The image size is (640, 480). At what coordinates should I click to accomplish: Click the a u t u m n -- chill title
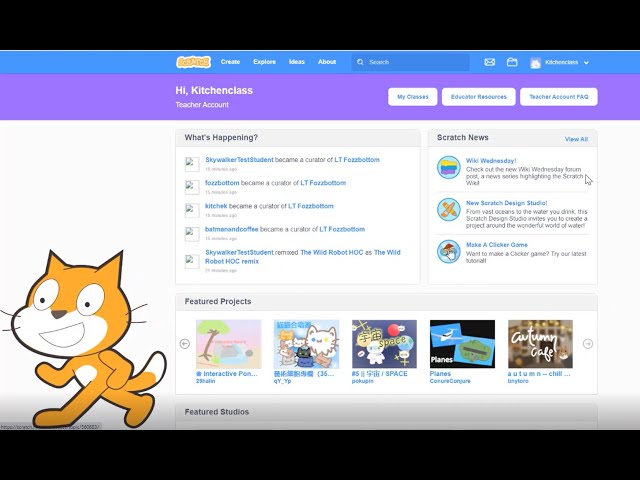tap(539, 374)
